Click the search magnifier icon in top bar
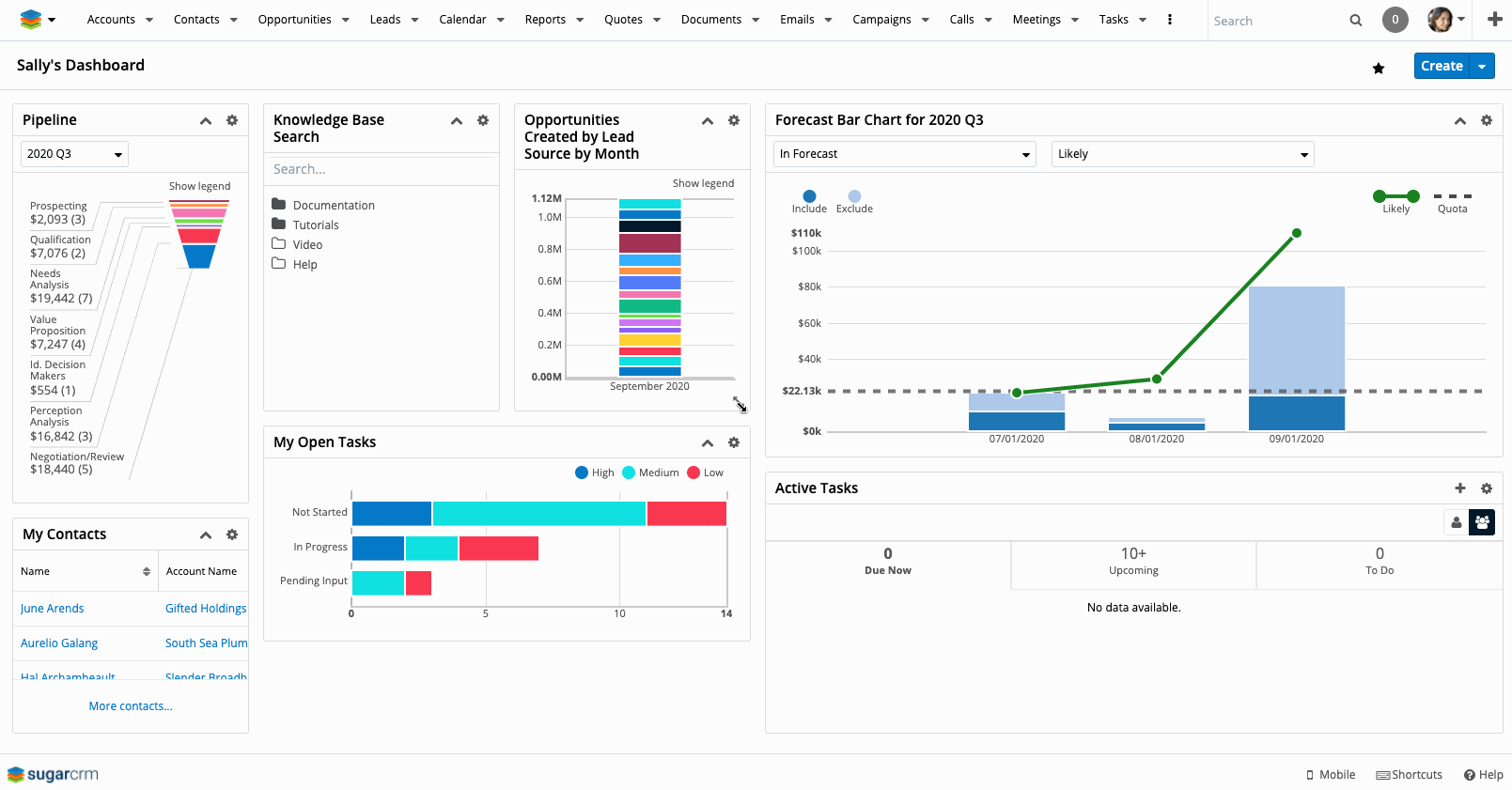Image resolution: width=1512 pixels, height=790 pixels. [x=1355, y=21]
